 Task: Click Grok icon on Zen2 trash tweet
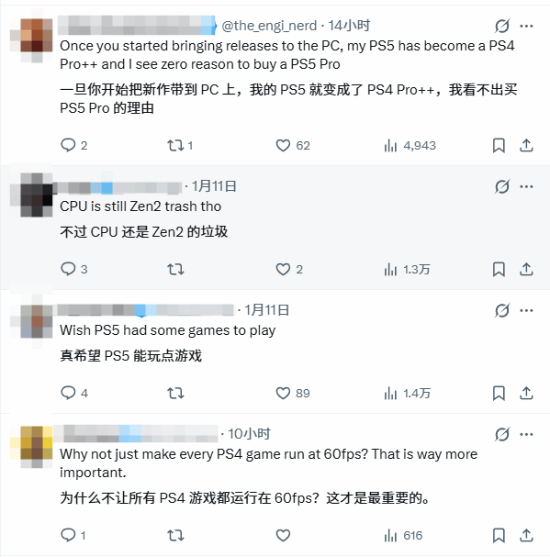(x=502, y=186)
